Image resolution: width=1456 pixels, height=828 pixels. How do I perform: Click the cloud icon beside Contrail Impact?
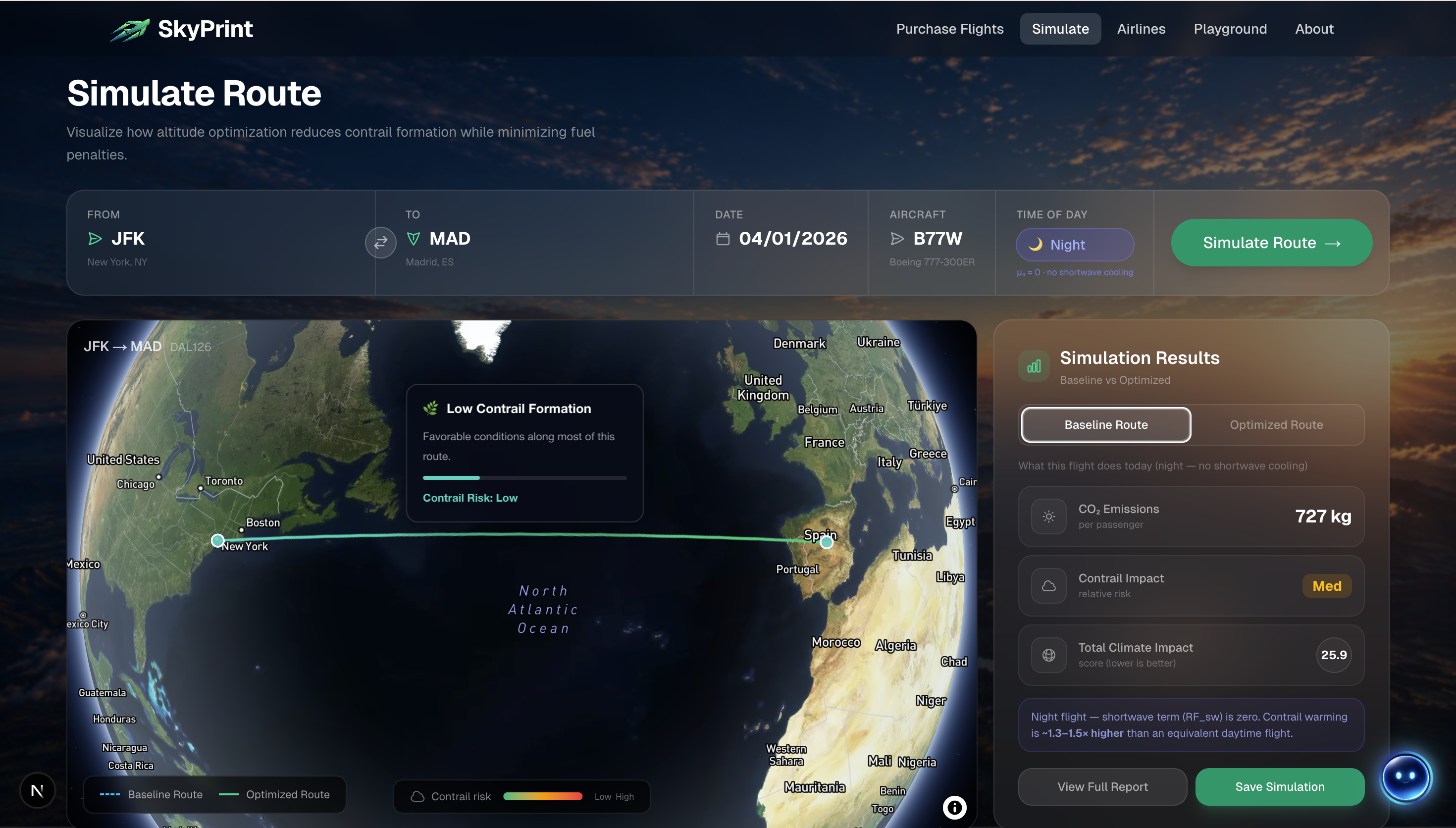[x=1048, y=586]
